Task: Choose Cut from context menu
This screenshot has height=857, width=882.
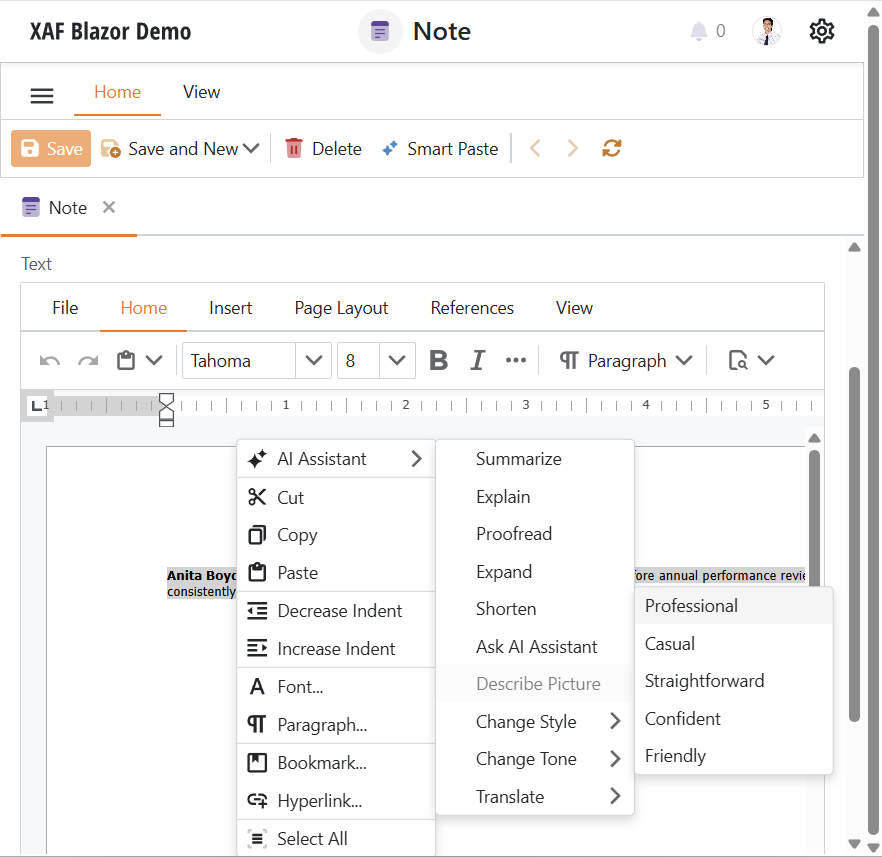Action: (x=336, y=497)
